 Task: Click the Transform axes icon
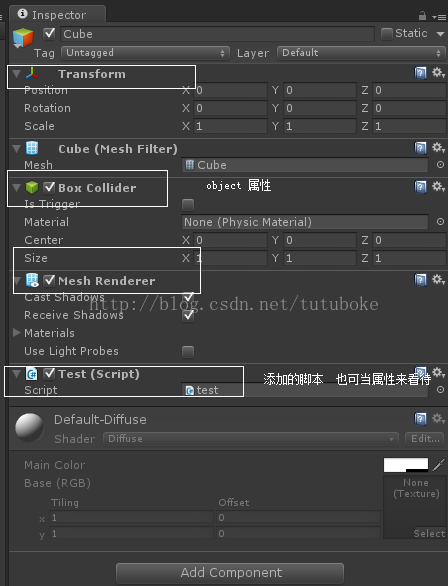click(32, 74)
